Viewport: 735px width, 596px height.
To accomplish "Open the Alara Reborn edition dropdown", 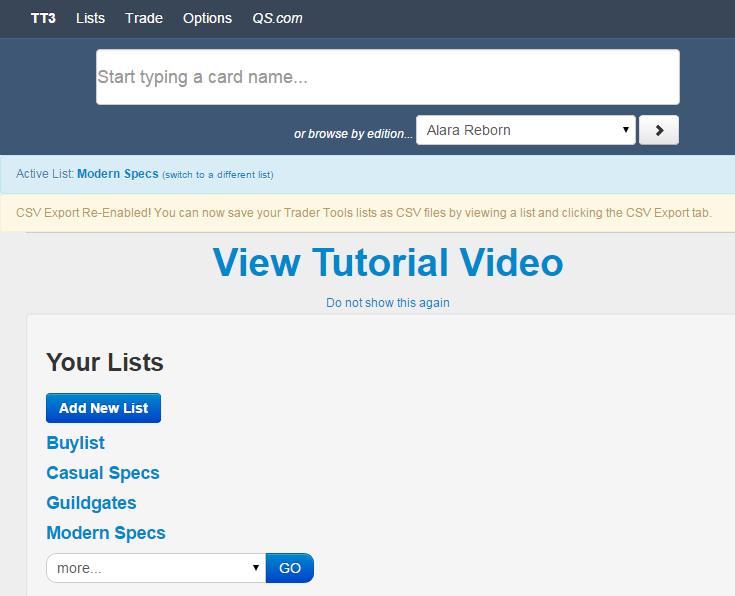I will (525, 130).
